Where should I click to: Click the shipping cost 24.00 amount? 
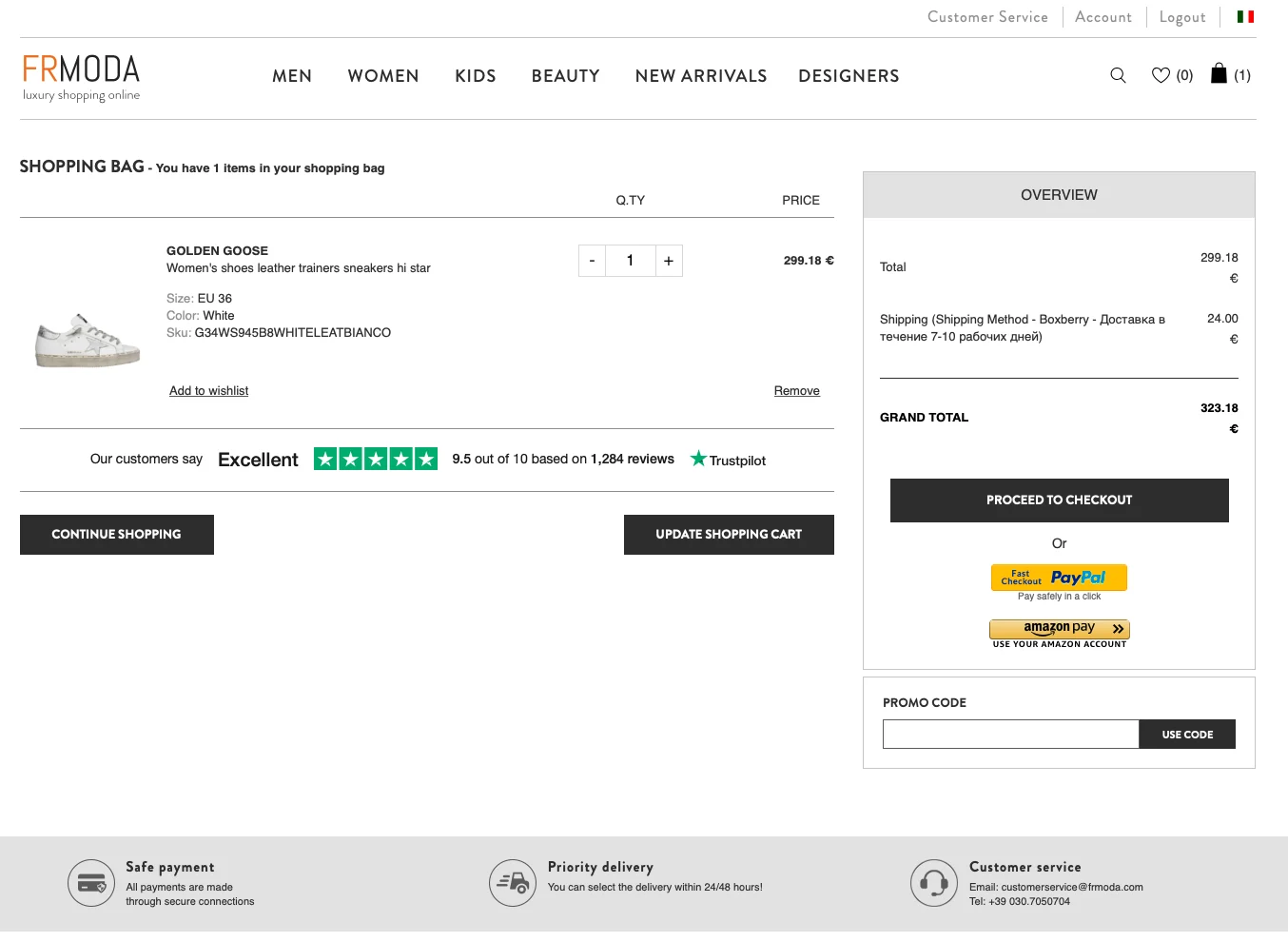coord(1222,328)
